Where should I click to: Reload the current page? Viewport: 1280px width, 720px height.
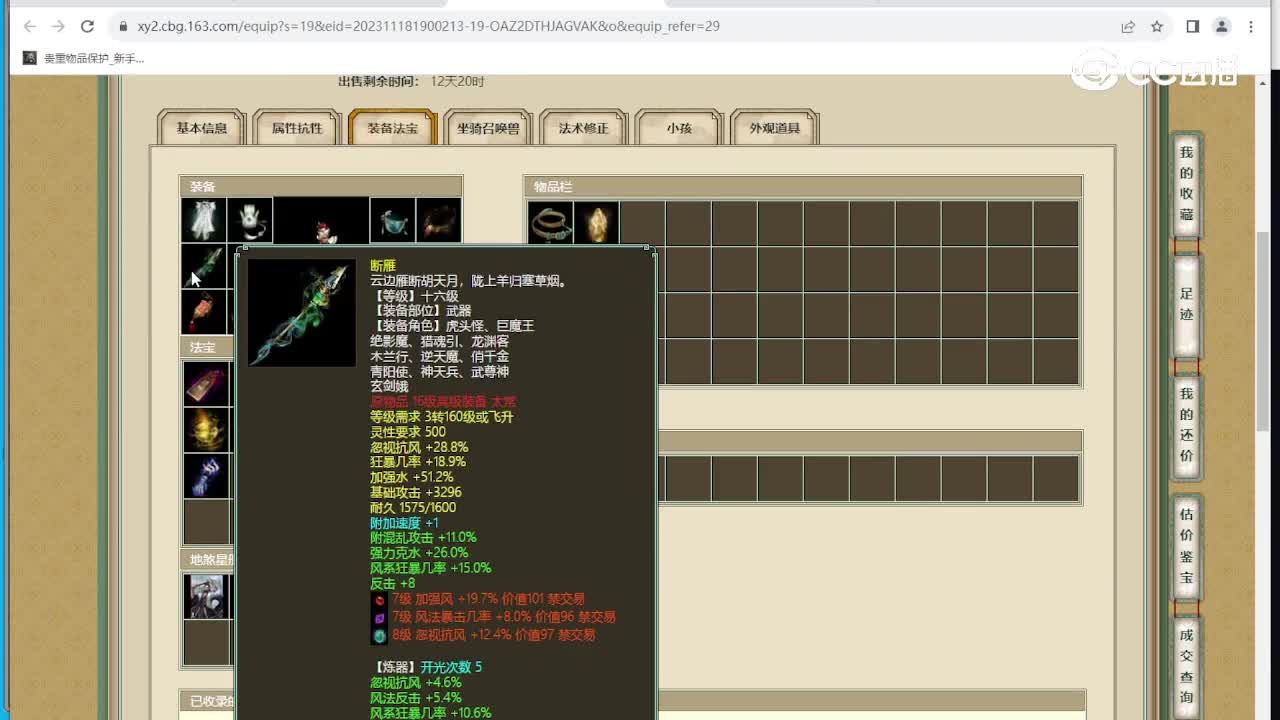[x=87, y=27]
